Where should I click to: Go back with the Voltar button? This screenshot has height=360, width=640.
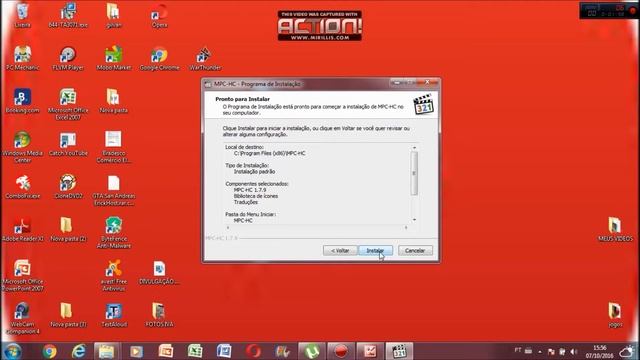340,251
